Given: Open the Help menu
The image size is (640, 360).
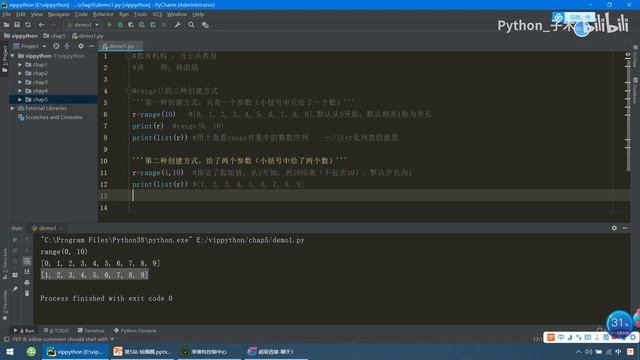Looking at the screenshot, I should 198,14.
